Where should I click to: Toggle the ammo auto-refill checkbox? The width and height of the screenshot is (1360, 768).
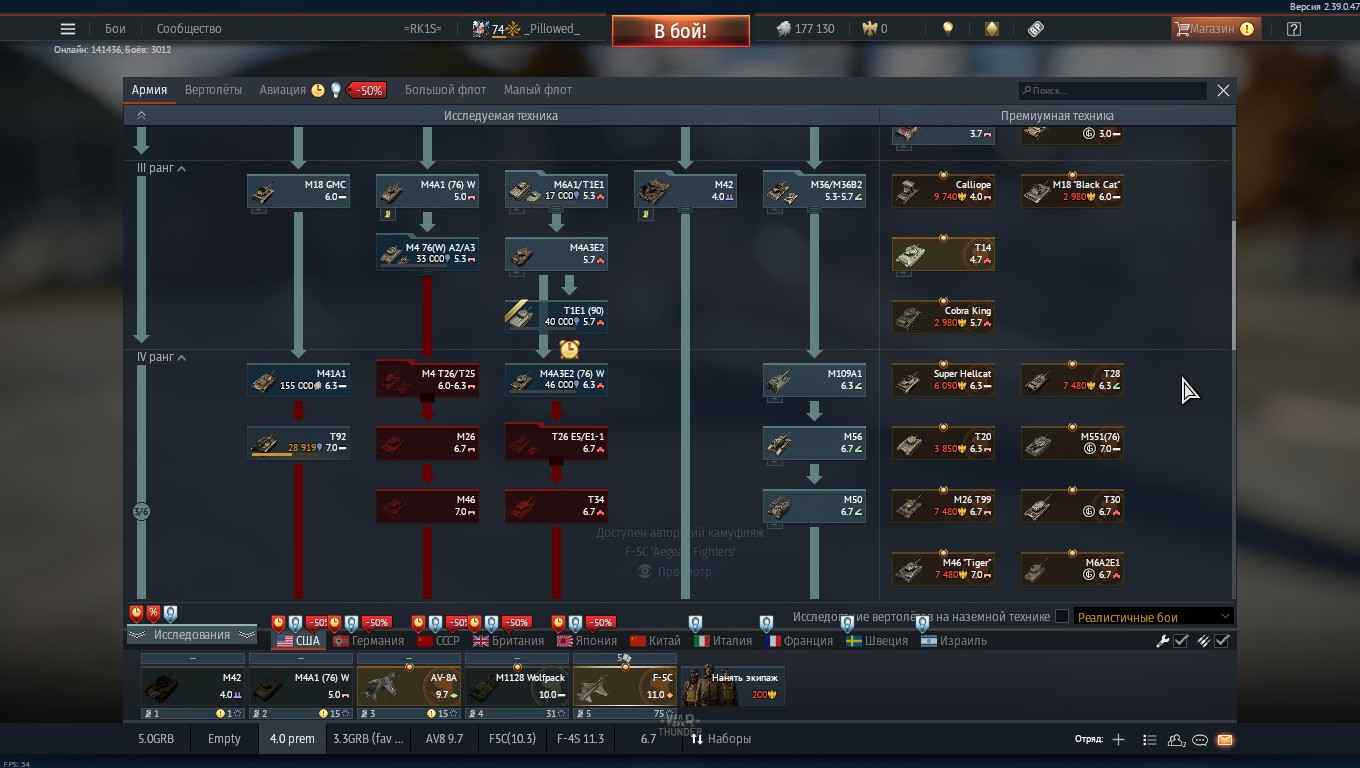[1222, 641]
